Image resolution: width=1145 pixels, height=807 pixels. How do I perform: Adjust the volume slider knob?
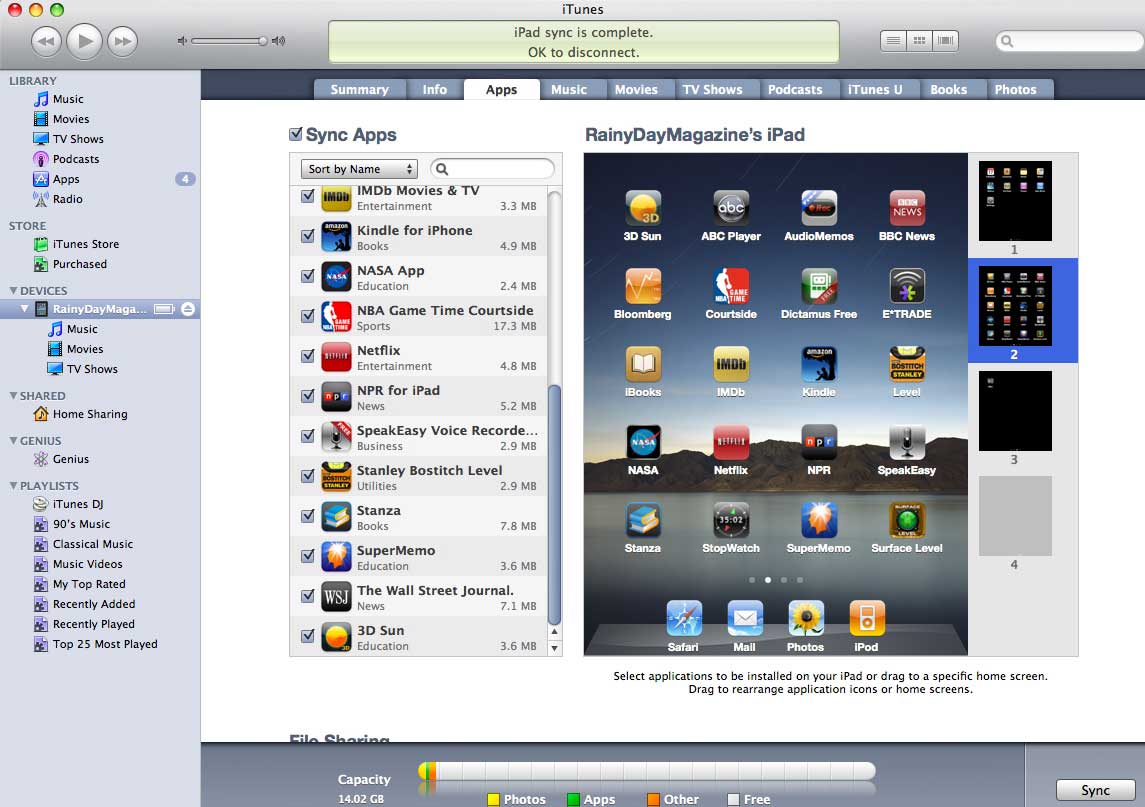tap(263, 41)
